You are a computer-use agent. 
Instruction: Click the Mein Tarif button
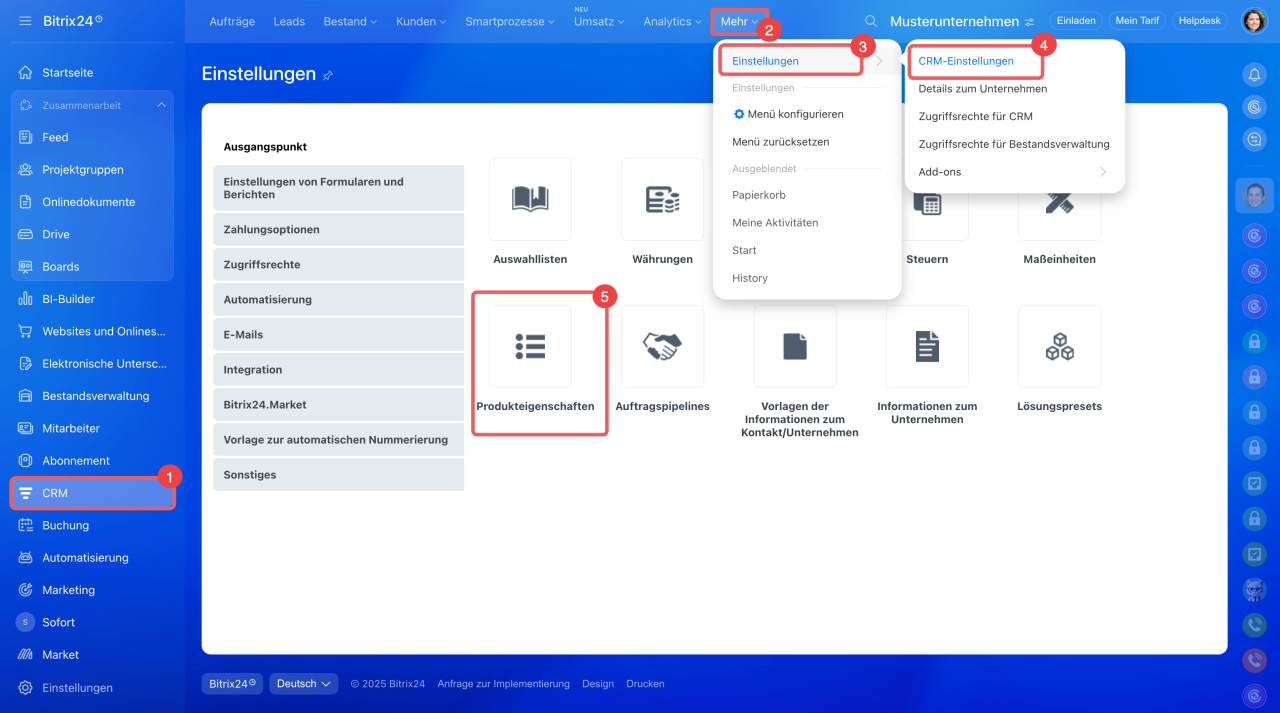(x=1137, y=21)
